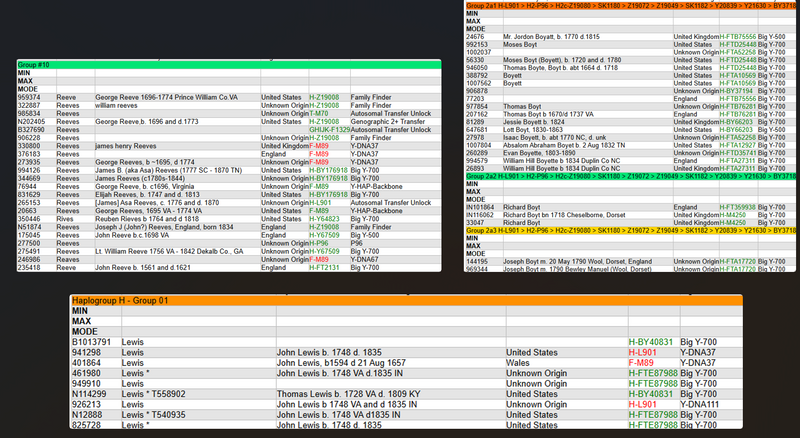The height and width of the screenshot is (438, 800).
Task: Select the 'william reeves' ancestor cell
Action: pyautogui.click(x=116, y=105)
